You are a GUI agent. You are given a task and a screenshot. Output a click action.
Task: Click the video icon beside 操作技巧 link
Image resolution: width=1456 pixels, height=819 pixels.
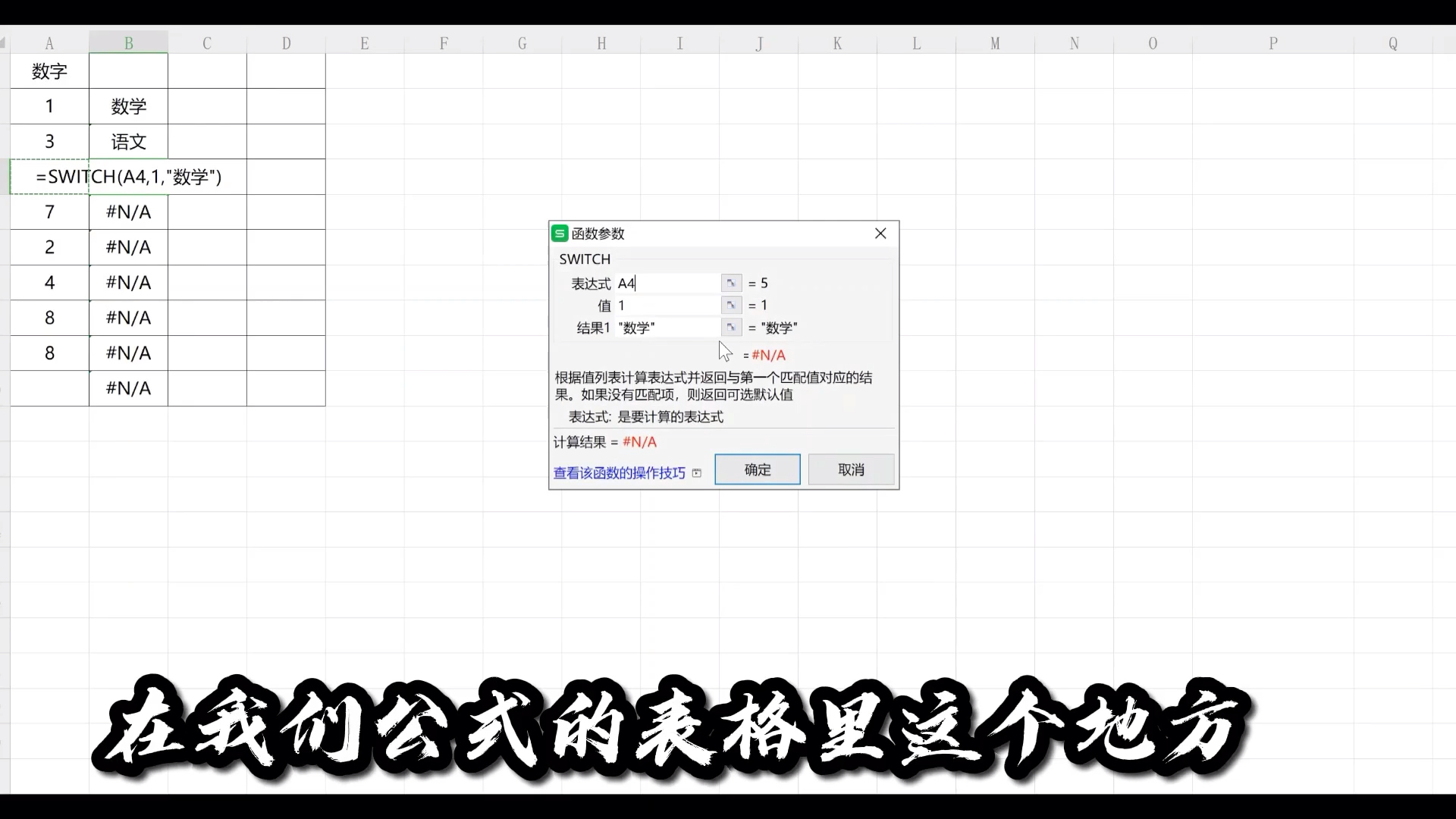click(x=697, y=473)
